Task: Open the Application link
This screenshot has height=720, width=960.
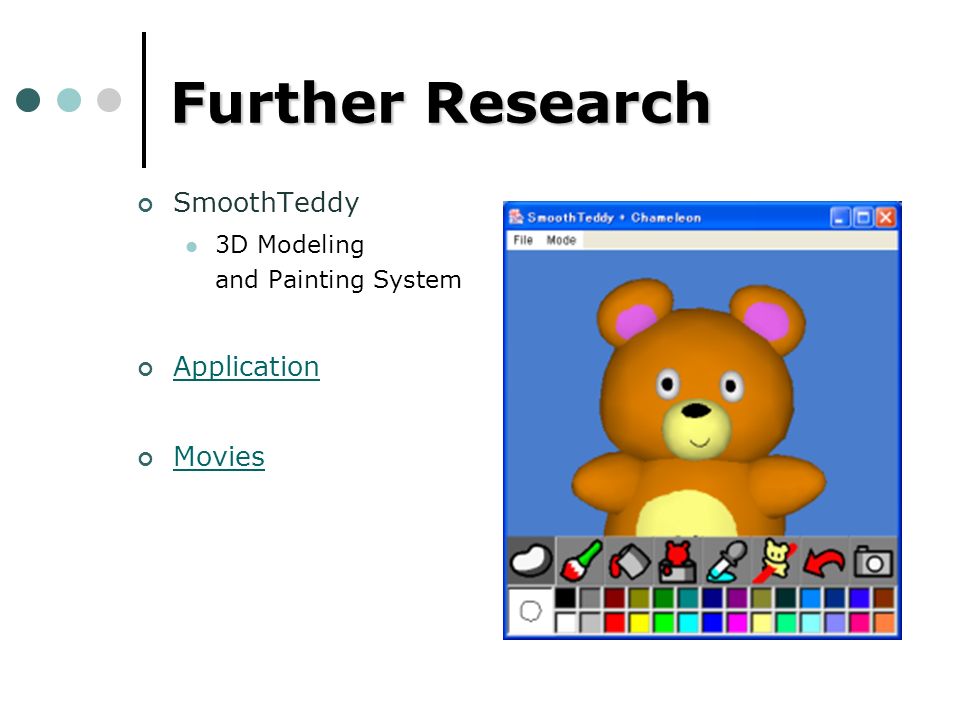Action: coord(246,367)
